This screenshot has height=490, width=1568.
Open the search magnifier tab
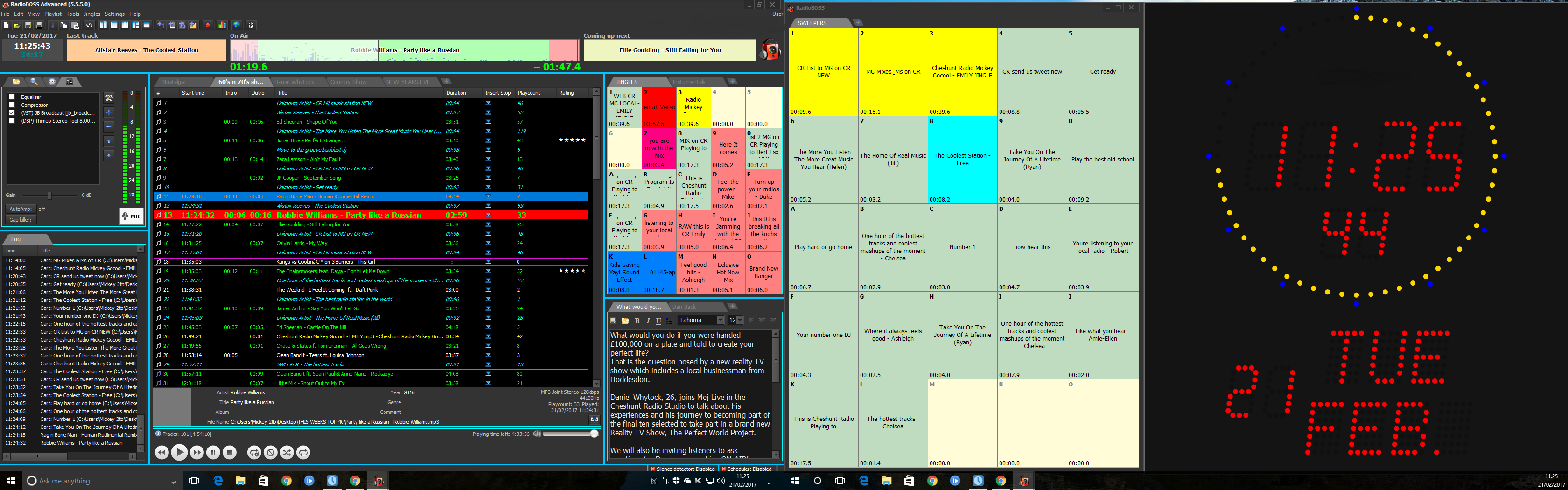(34, 82)
